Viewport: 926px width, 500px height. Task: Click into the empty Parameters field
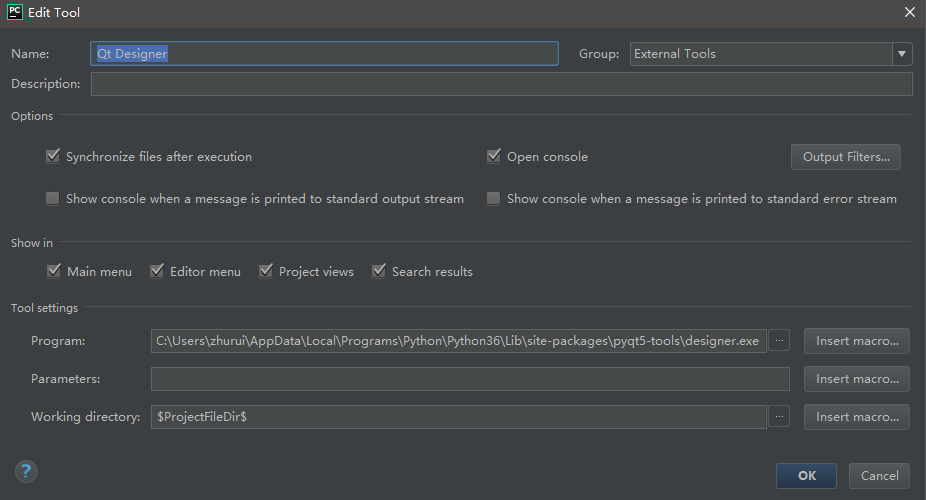tap(470, 379)
